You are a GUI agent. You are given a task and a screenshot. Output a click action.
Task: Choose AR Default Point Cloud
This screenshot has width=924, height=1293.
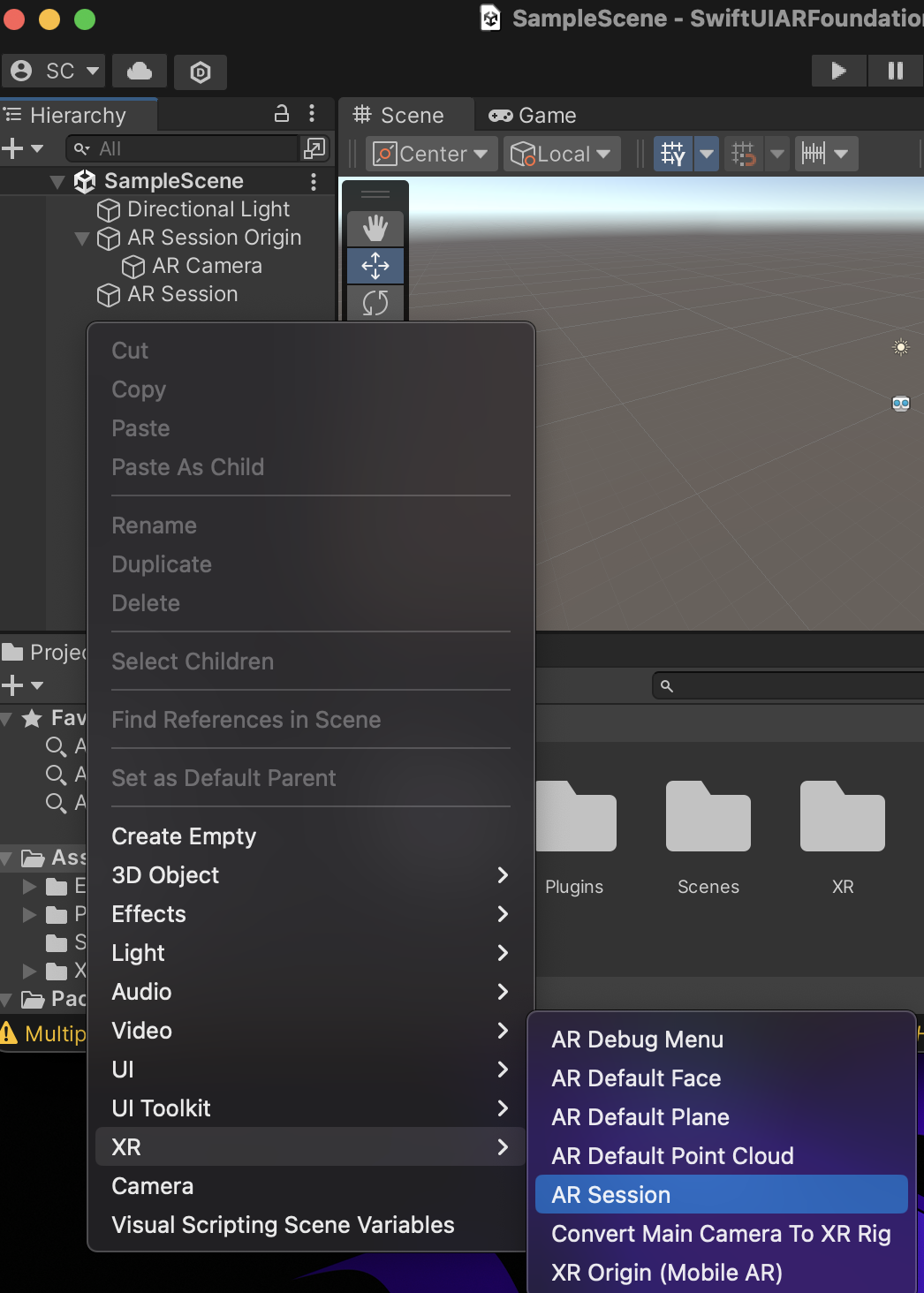(x=722, y=1156)
